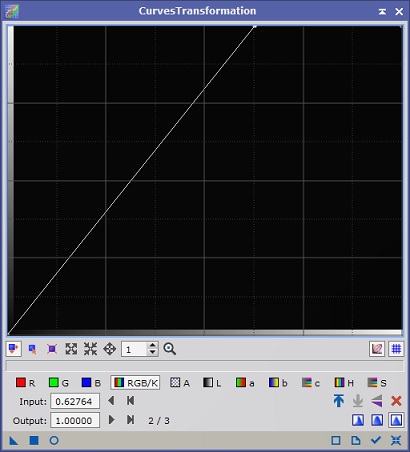The width and height of the screenshot is (410, 452).
Task: Select the Edit Point mode icon
Action: pyautogui.click(x=14, y=349)
